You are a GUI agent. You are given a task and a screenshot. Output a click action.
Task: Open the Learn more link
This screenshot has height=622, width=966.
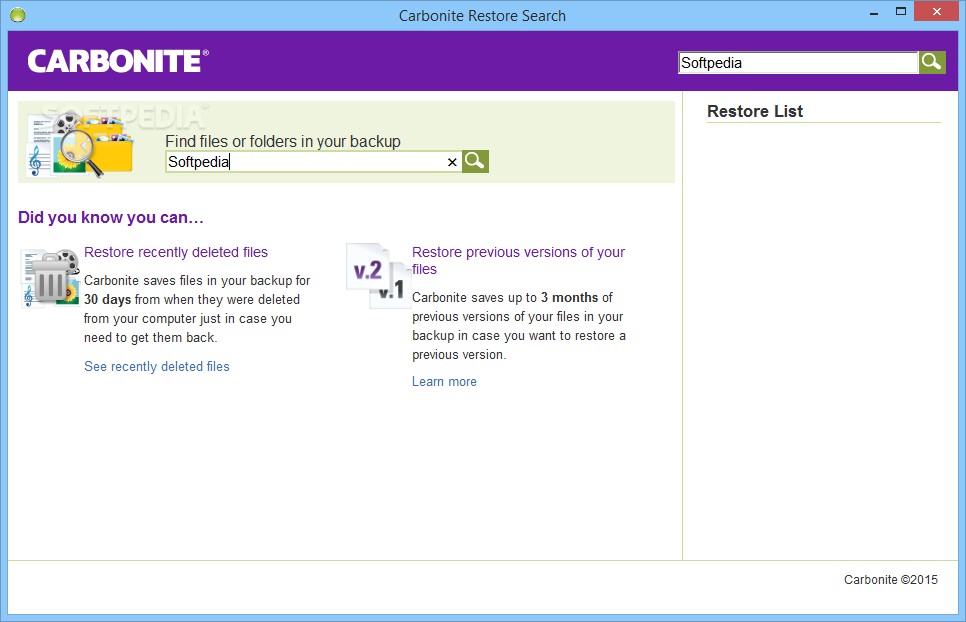pyautogui.click(x=444, y=382)
